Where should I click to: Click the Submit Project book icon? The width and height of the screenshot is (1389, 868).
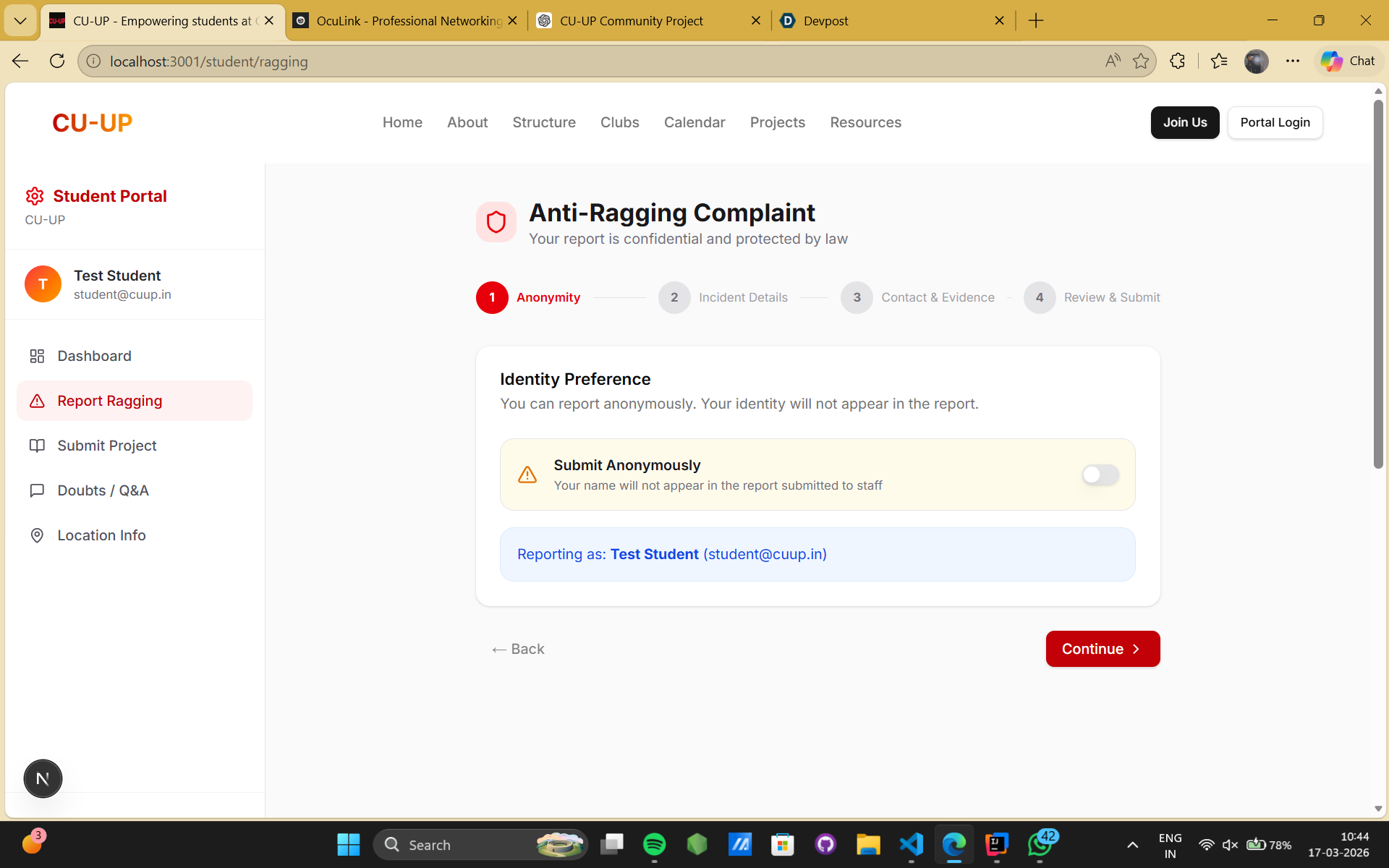click(37, 446)
